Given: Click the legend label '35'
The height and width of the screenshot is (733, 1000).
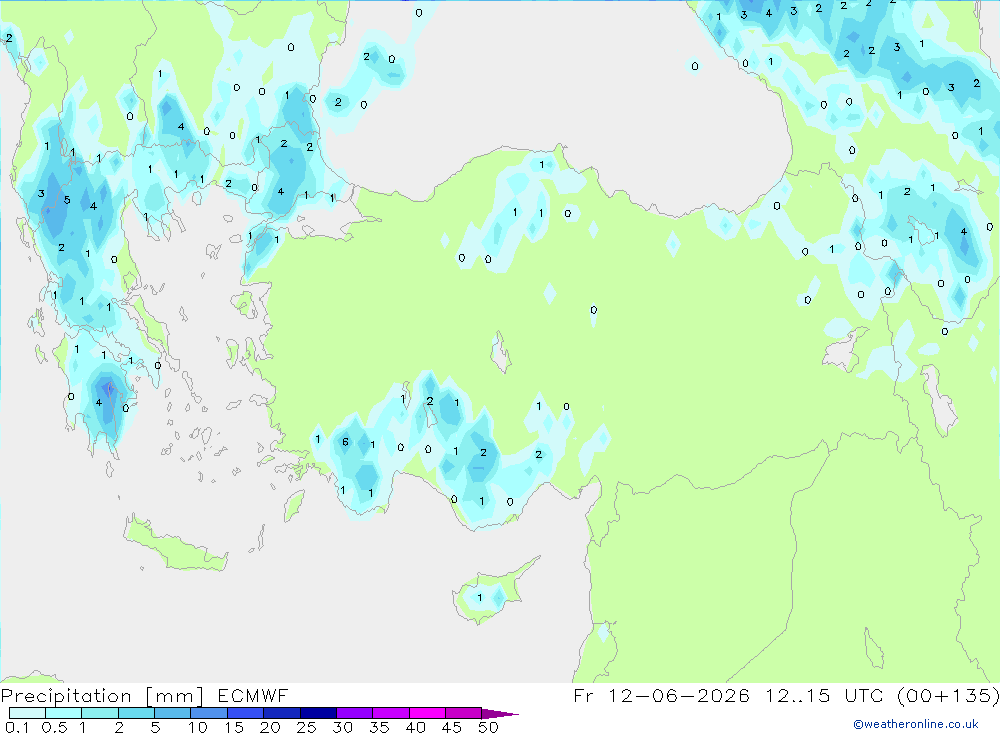Looking at the screenshot, I should tap(379, 727).
